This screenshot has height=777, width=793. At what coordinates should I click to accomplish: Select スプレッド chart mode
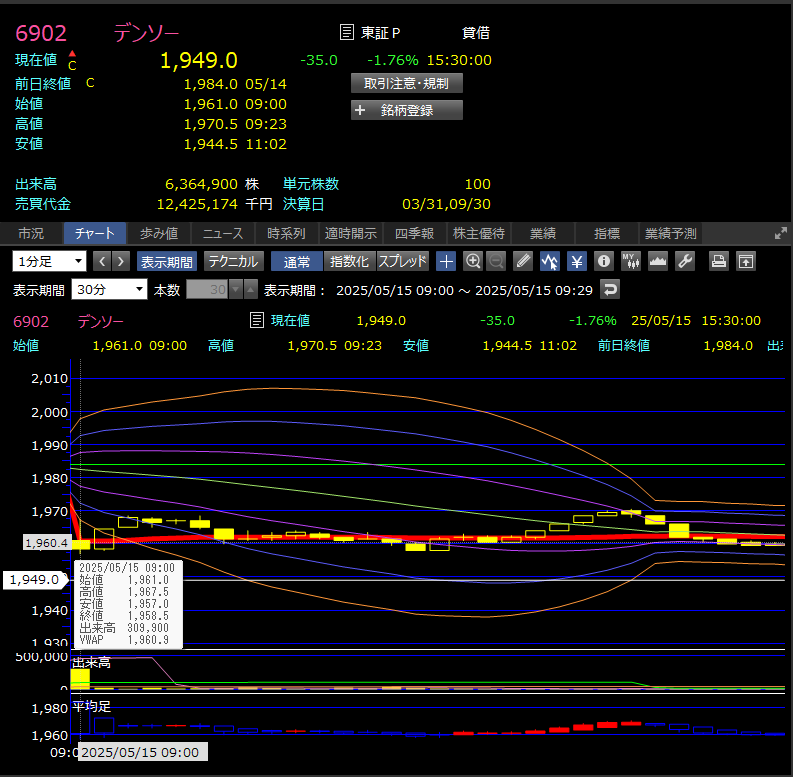[x=403, y=262]
